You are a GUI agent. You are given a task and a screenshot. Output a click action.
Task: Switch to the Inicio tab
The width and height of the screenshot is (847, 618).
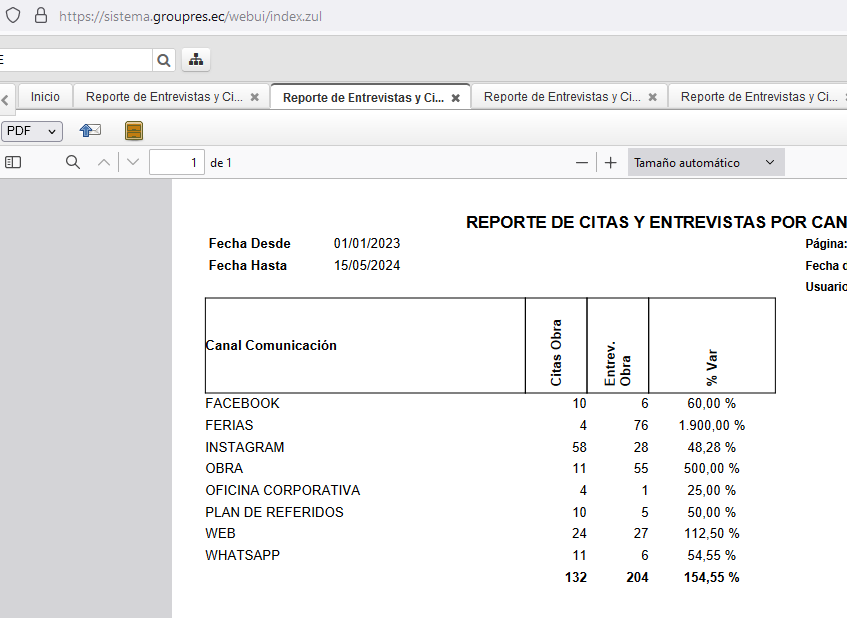[x=45, y=97]
